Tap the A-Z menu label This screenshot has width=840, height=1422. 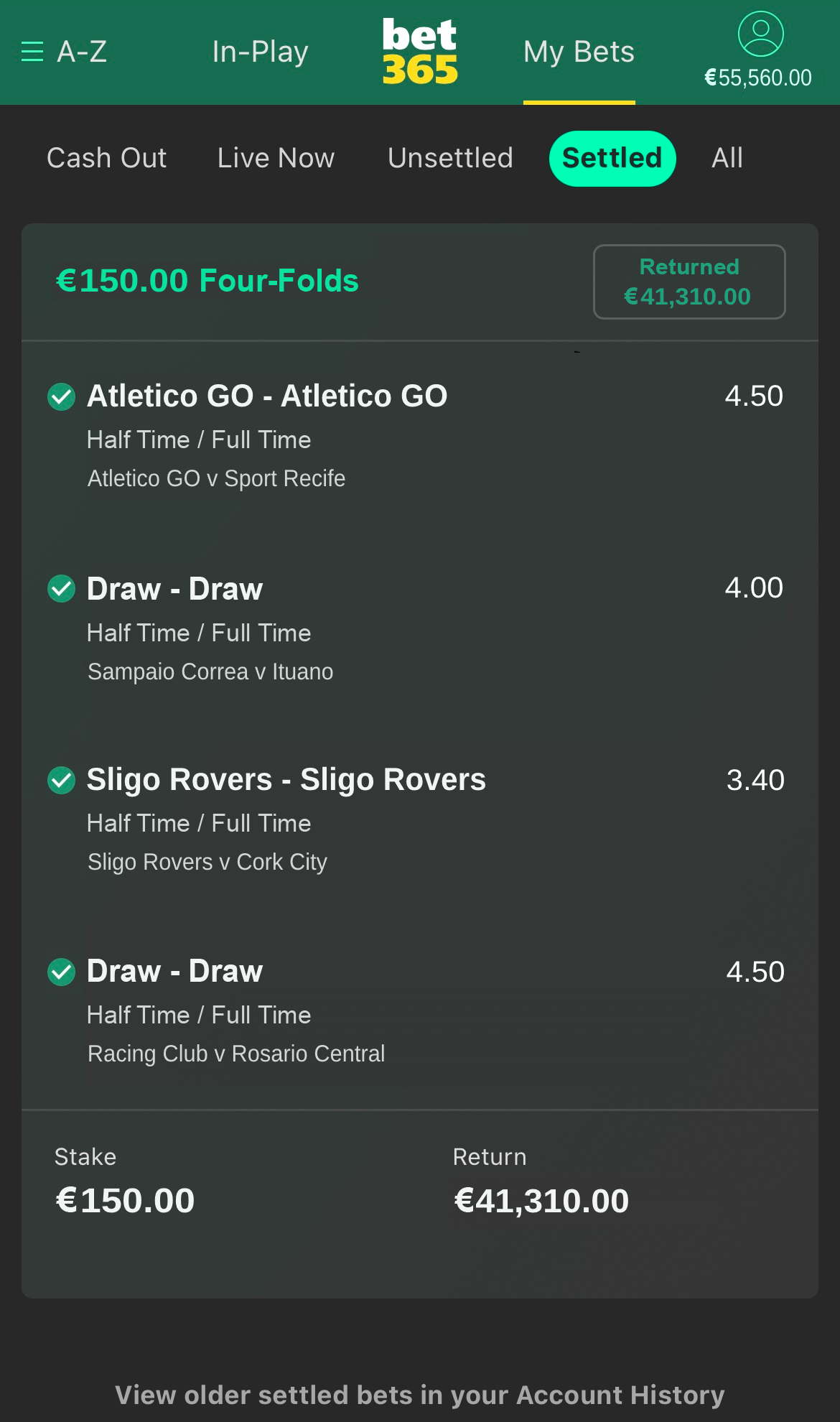pos(82,52)
